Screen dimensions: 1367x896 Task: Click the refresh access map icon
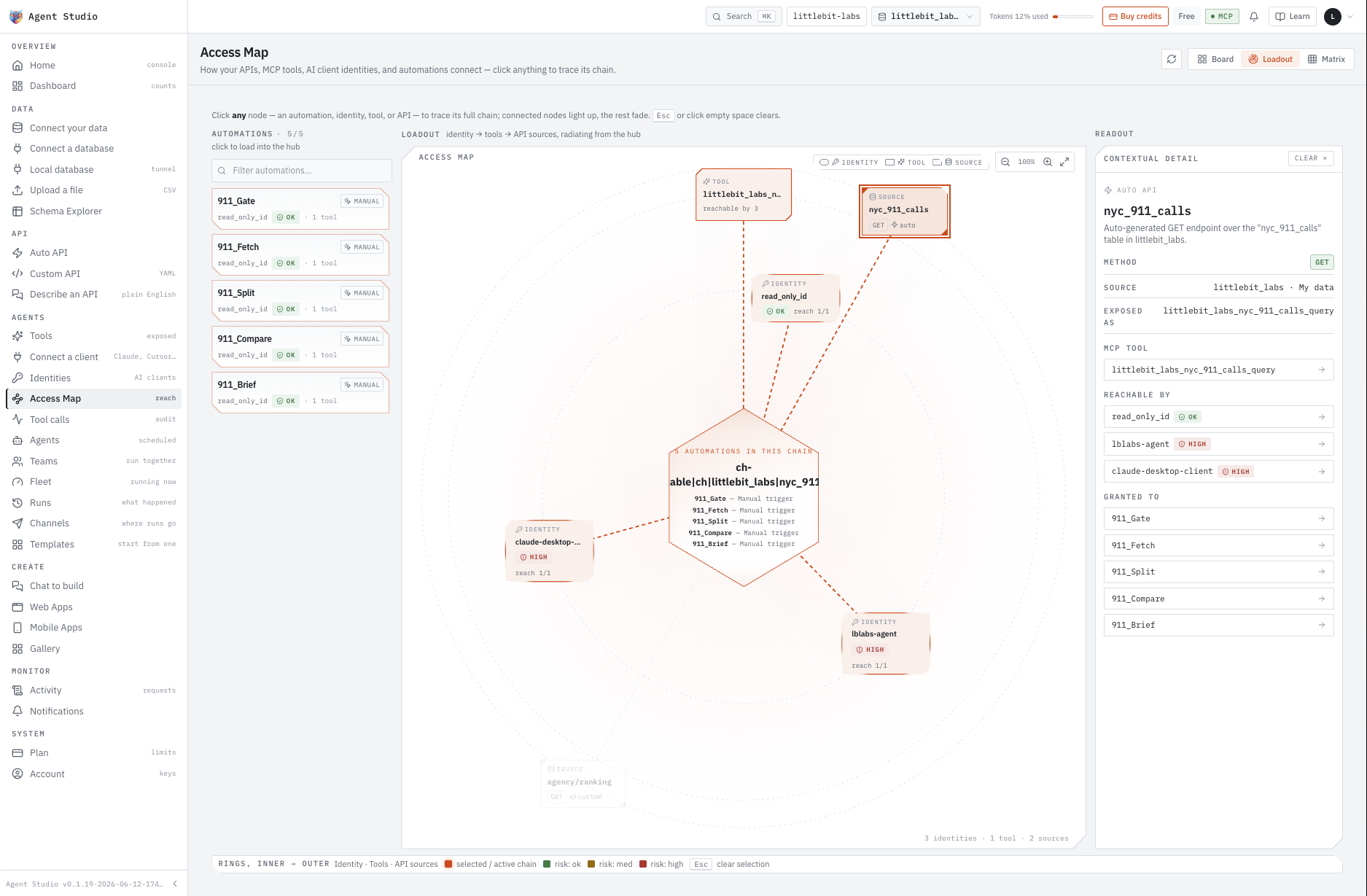1172,59
